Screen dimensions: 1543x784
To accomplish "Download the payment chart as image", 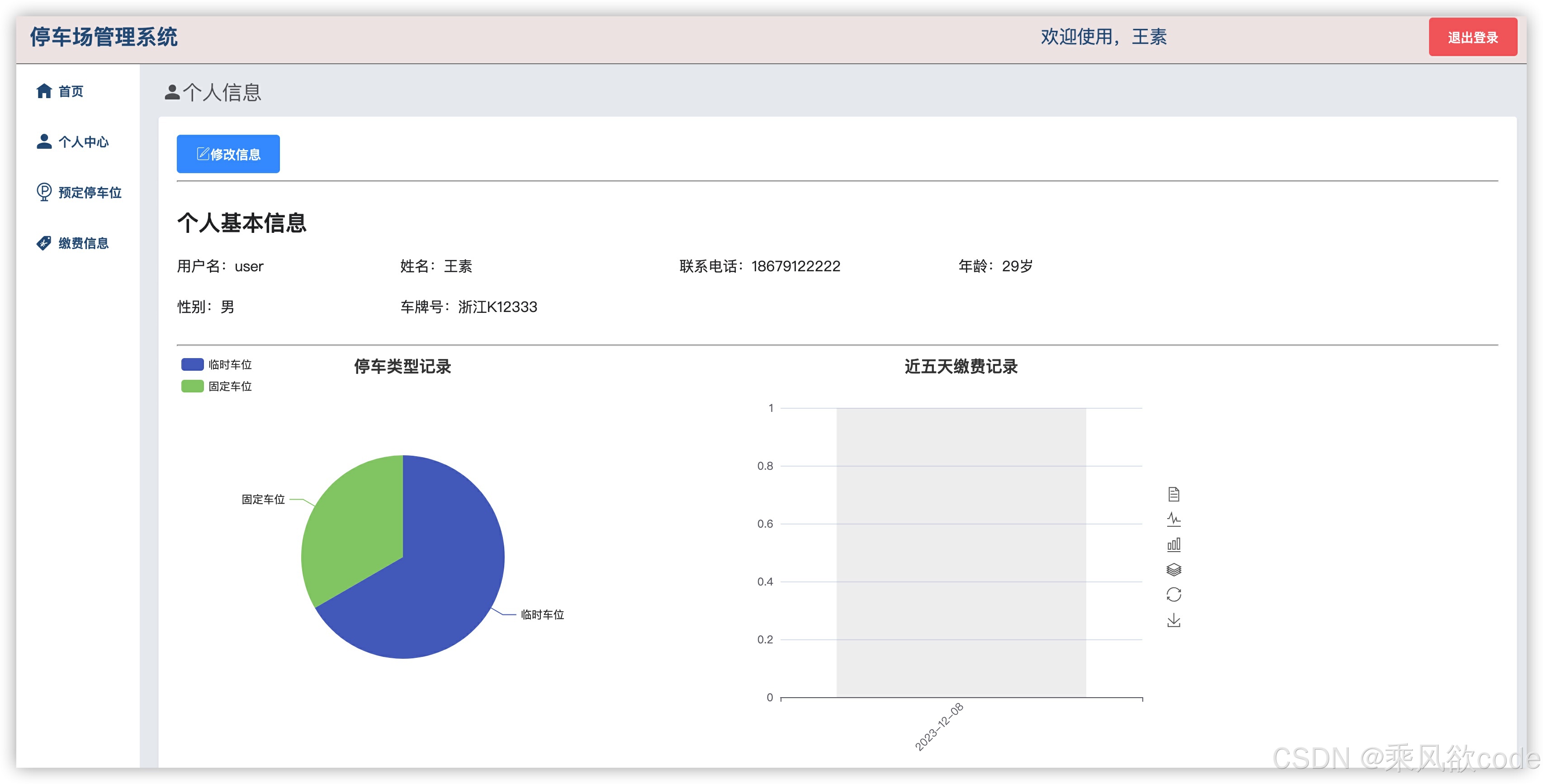I will click(x=1174, y=620).
